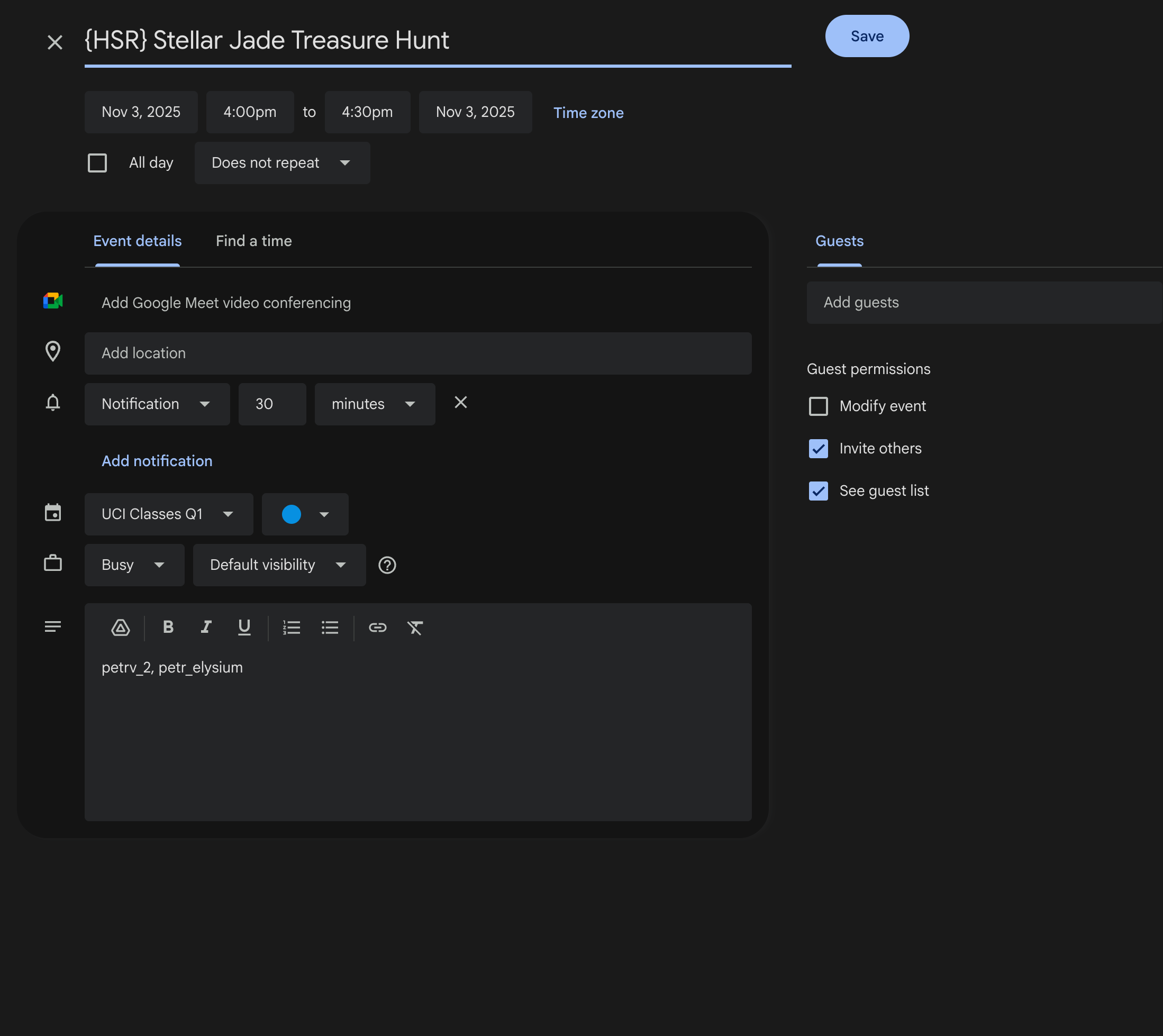
Task: Open the Does not repeat dropdown
Action: point(282,163)
